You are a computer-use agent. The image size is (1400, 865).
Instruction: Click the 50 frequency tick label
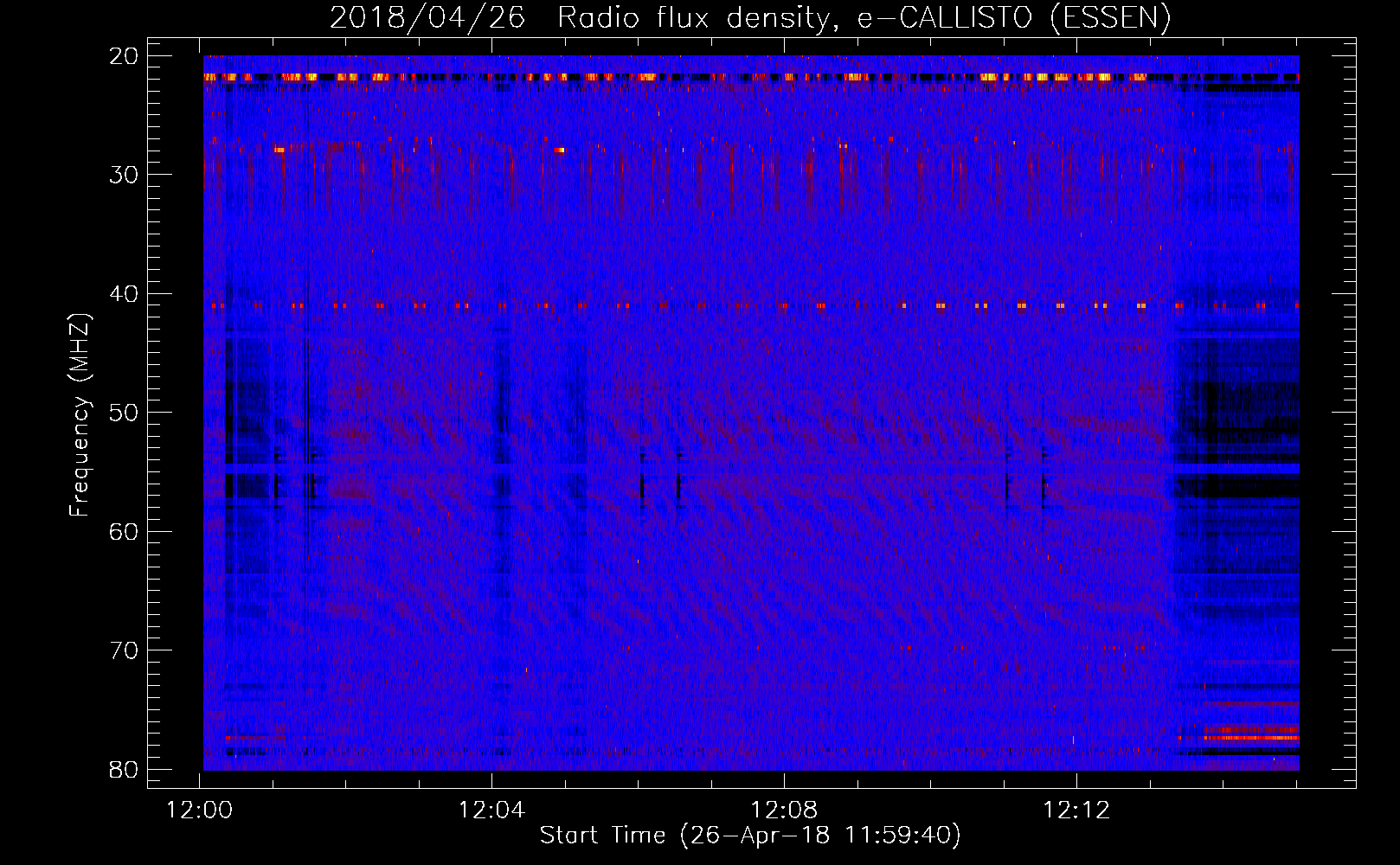tap(125, 413)
